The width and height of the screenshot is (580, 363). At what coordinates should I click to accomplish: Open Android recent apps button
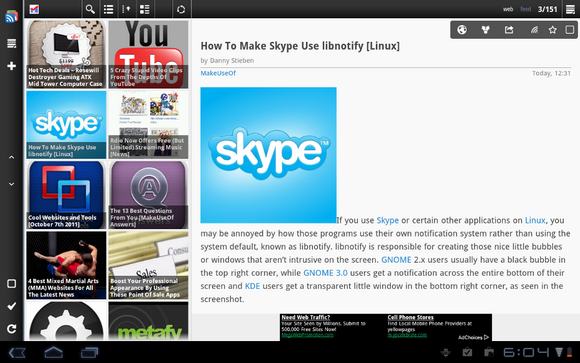pos(89,353)
